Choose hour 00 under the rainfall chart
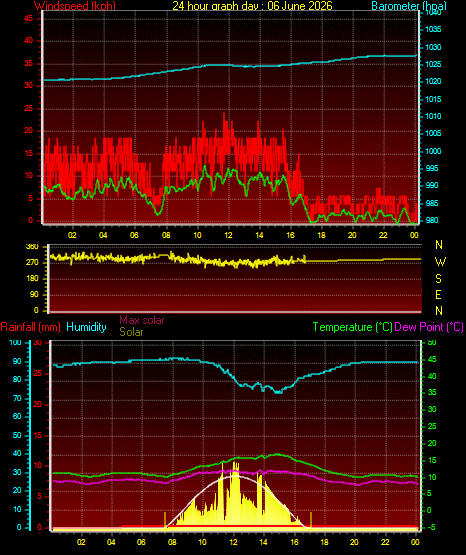 coord(415,542)
